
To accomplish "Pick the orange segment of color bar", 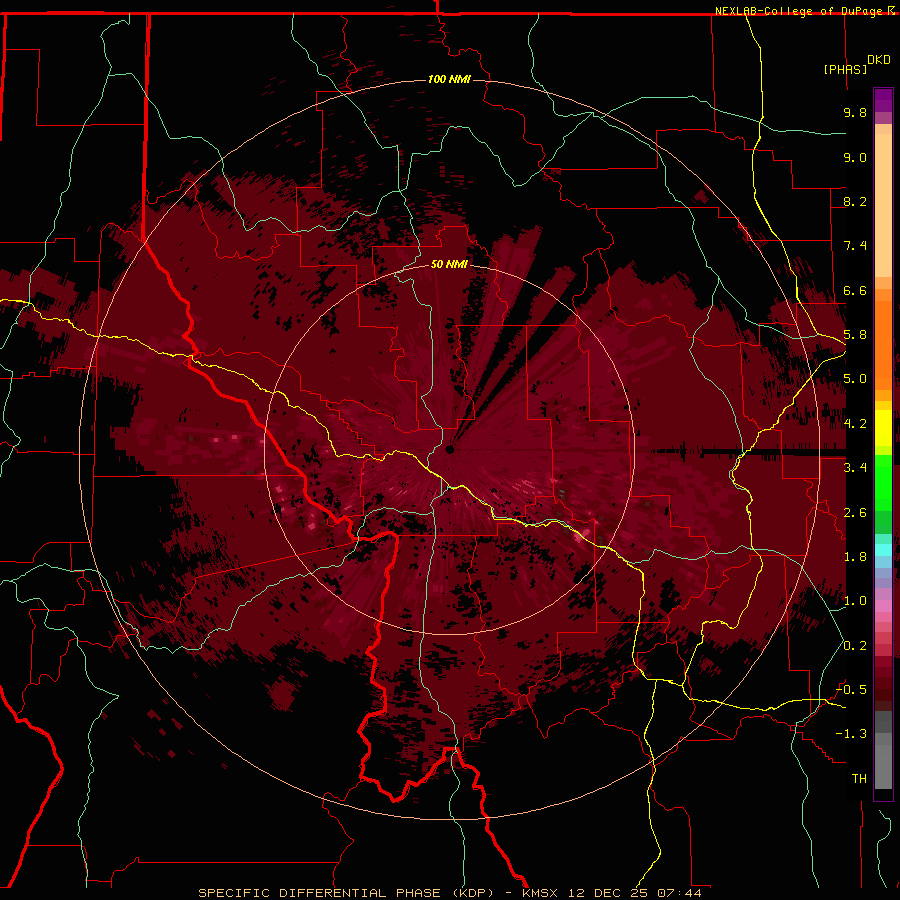I will click(x=883, y=344).
